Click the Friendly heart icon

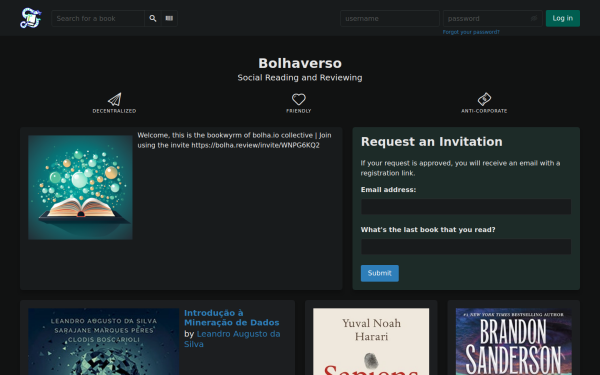[299, 99]
